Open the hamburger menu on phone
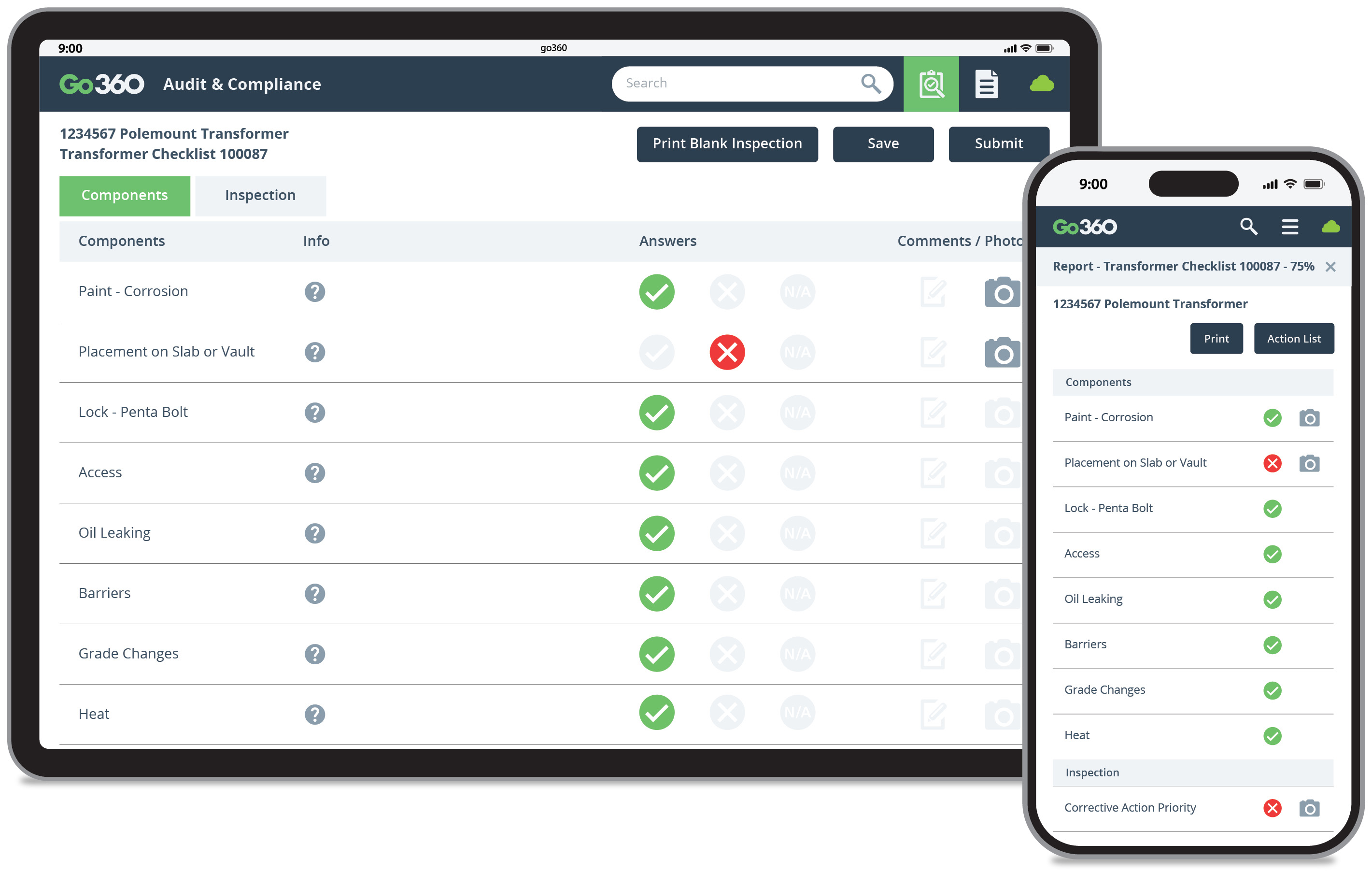 coord(1290,227)
